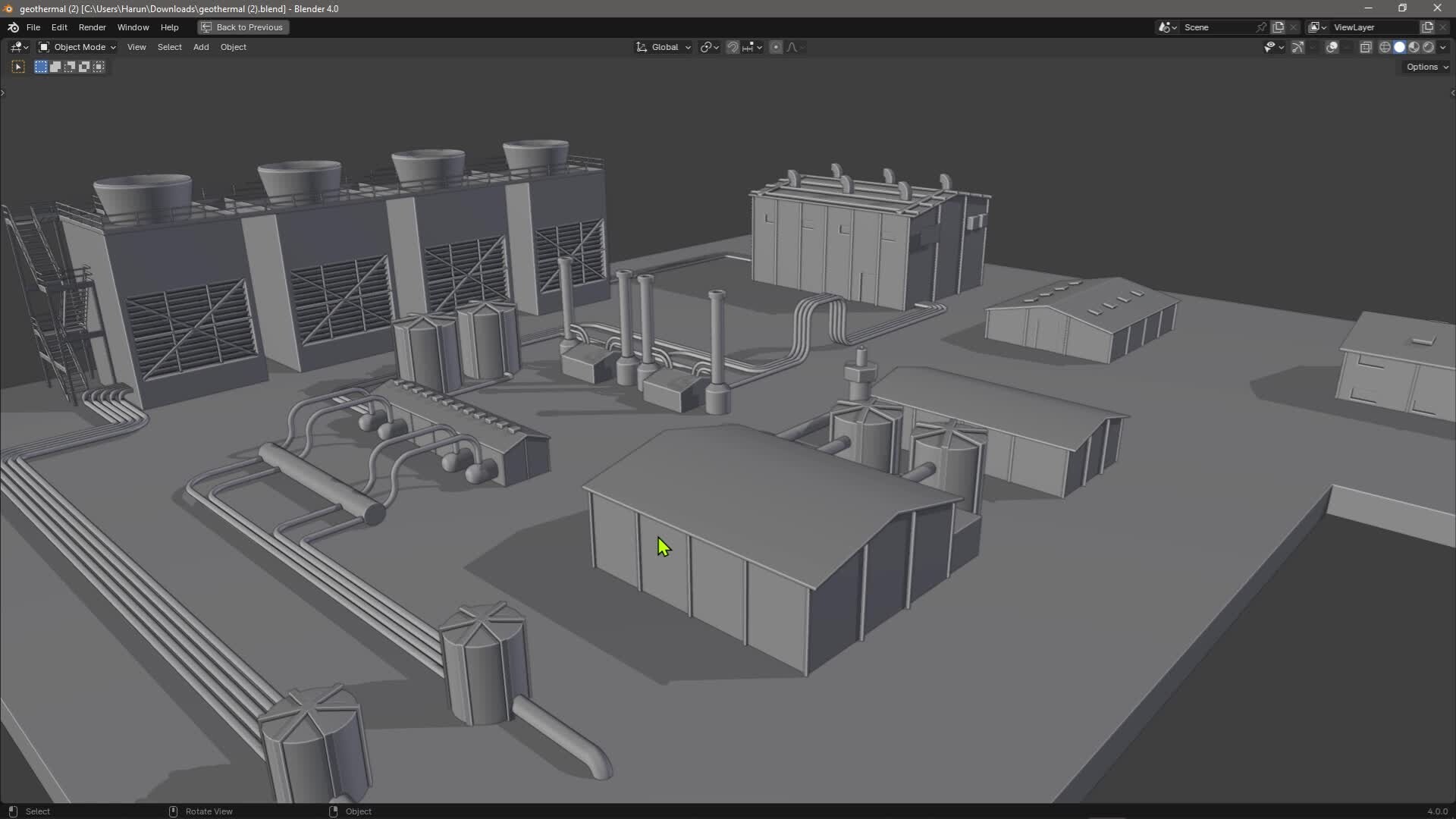Click the Back to Previous button

[x=241, y=27]
